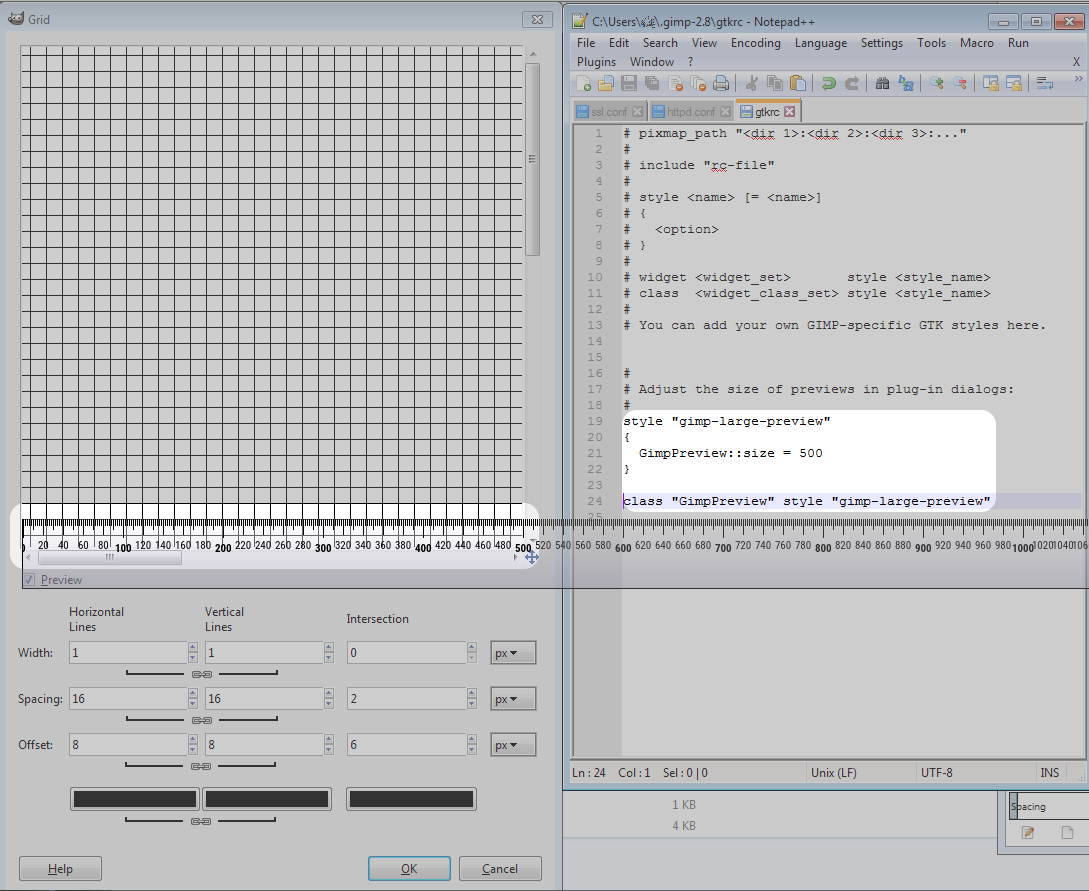Click the New file icon in Notepad++
Image resolution: width=1089 pixels, height=891 pixels.
(585, 84)
